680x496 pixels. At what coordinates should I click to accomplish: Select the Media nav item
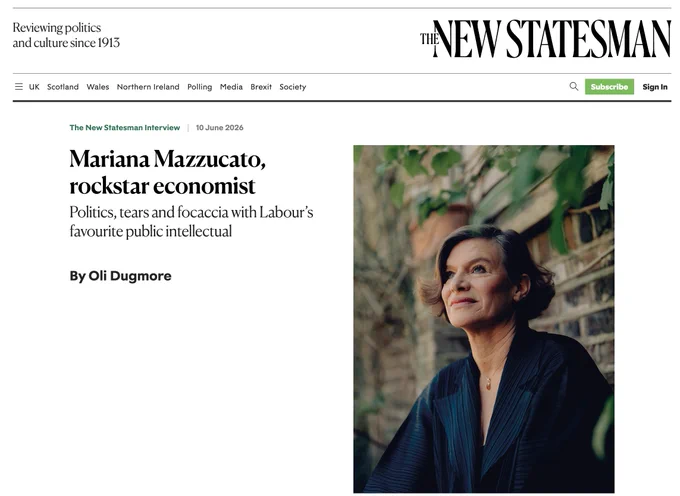[231, 87]
